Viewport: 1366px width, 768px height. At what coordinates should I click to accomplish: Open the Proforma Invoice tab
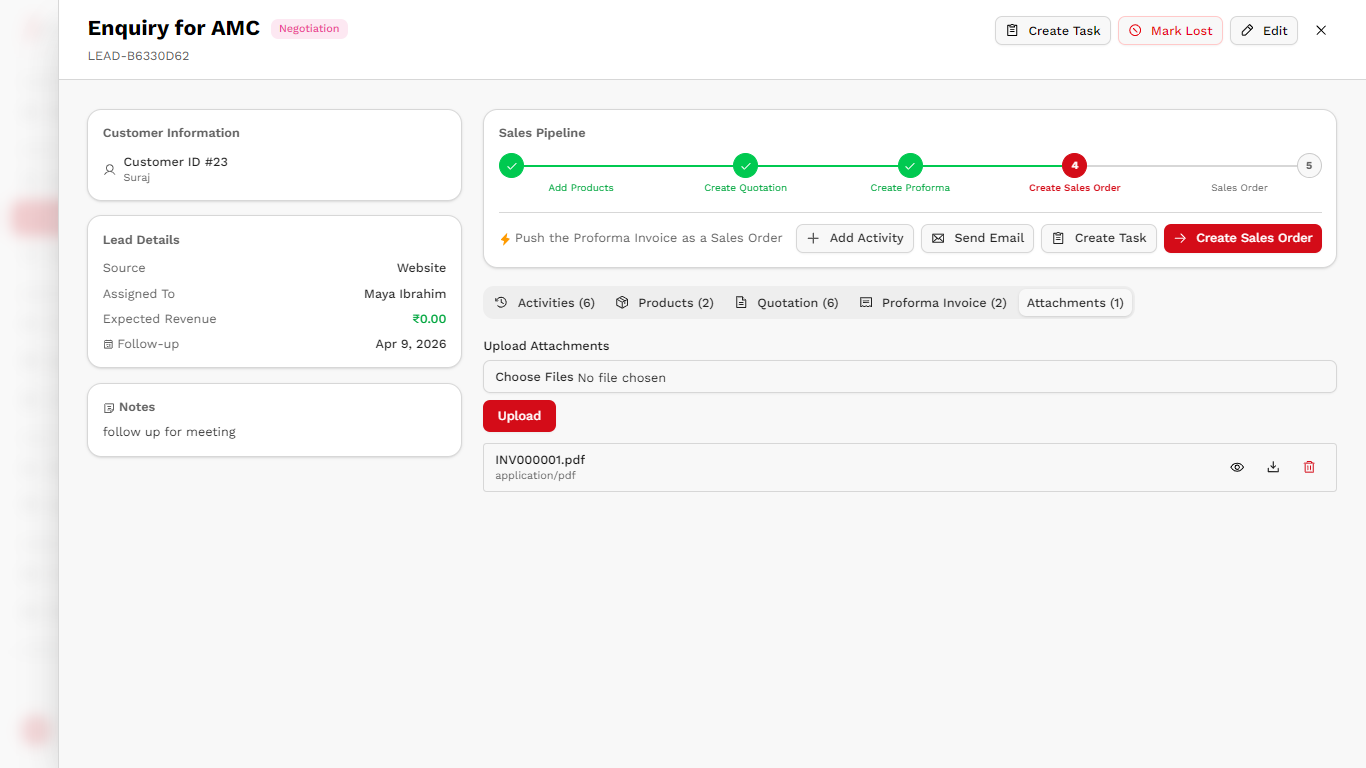tap(932, 302)
